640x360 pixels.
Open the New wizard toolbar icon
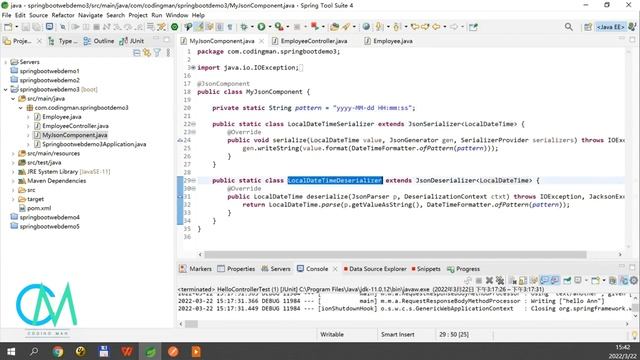[x=8, y=27]
